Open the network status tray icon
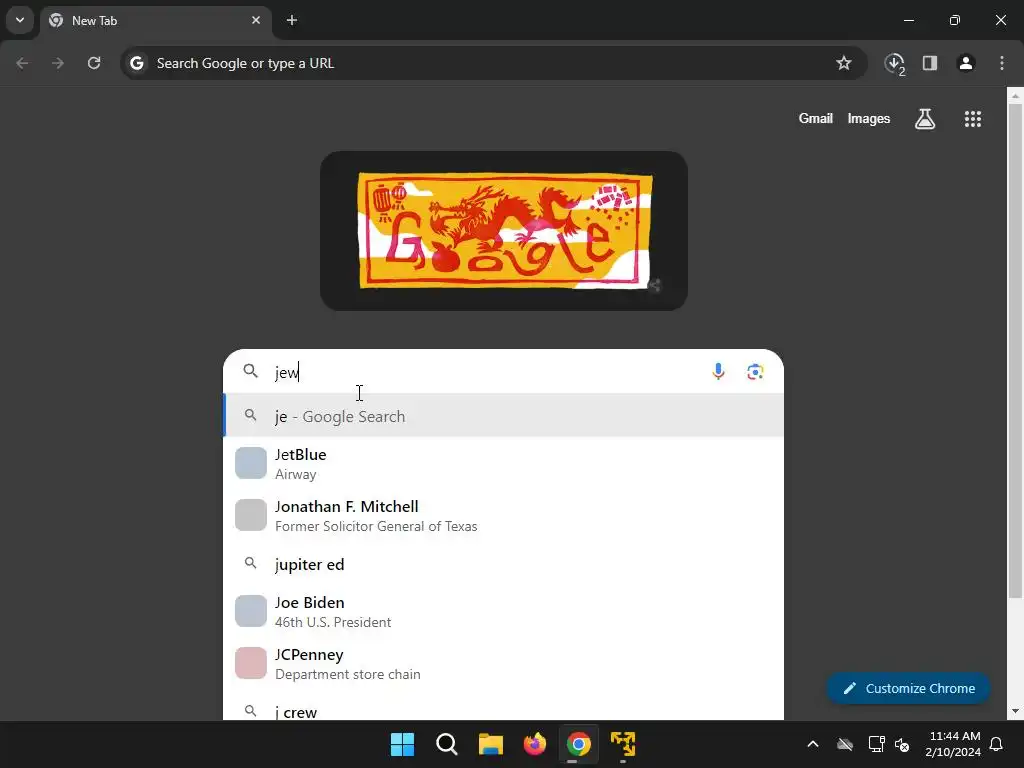 click(876, 744)
